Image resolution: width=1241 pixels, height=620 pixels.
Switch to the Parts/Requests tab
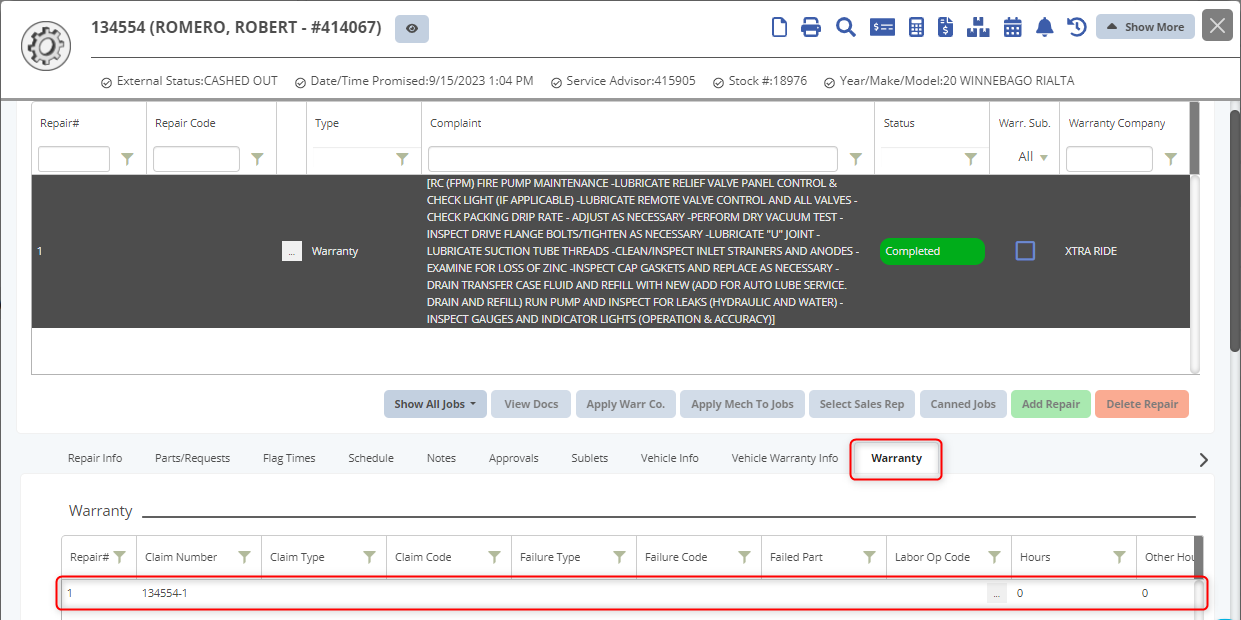[x=192, y=458]
